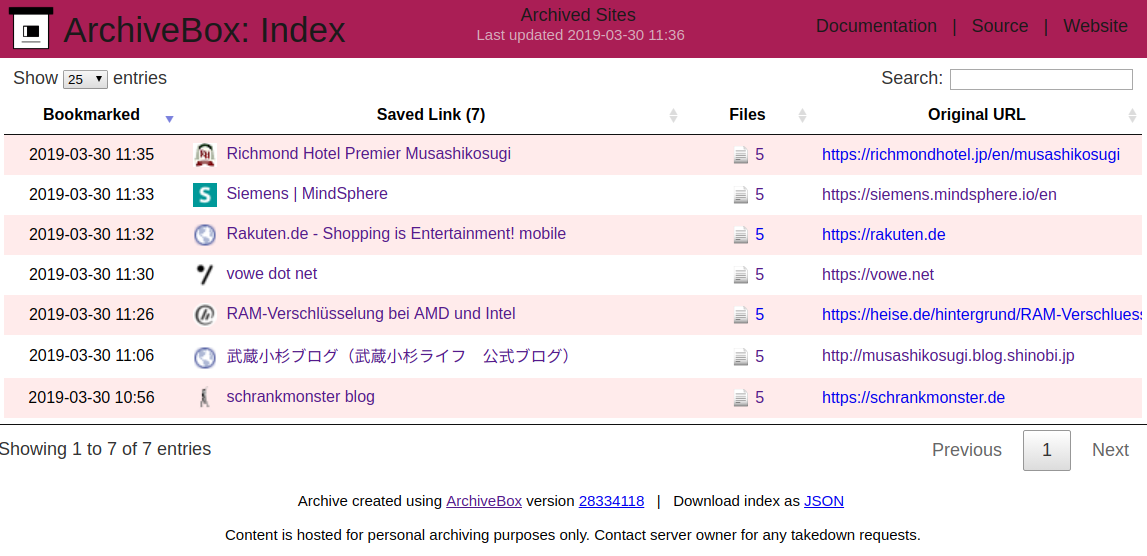
Task: Click files count 5 in schrankmonster row
Action: 759,397
